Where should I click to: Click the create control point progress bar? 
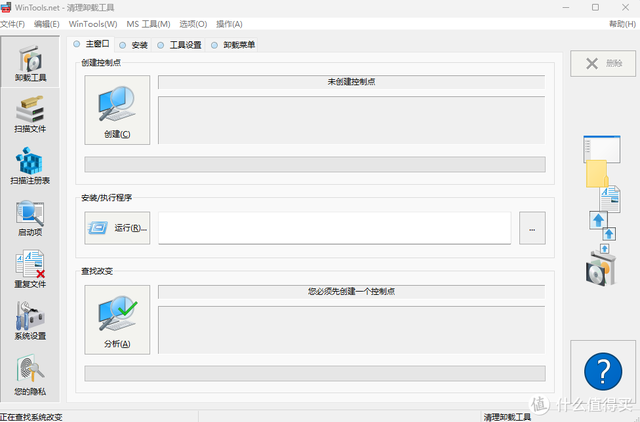click(315, 164)
